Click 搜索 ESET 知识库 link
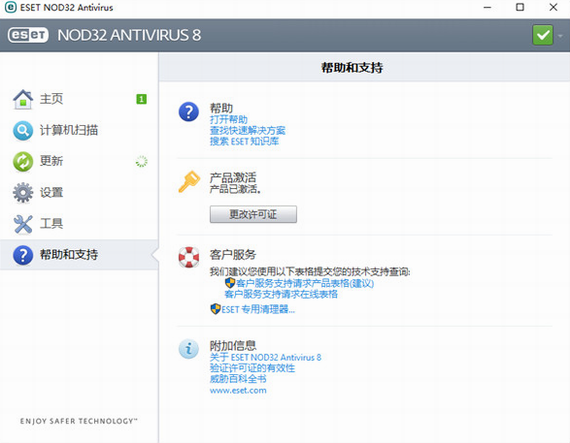This screenshot has height=443, width=570. click(x=244, y=141)
